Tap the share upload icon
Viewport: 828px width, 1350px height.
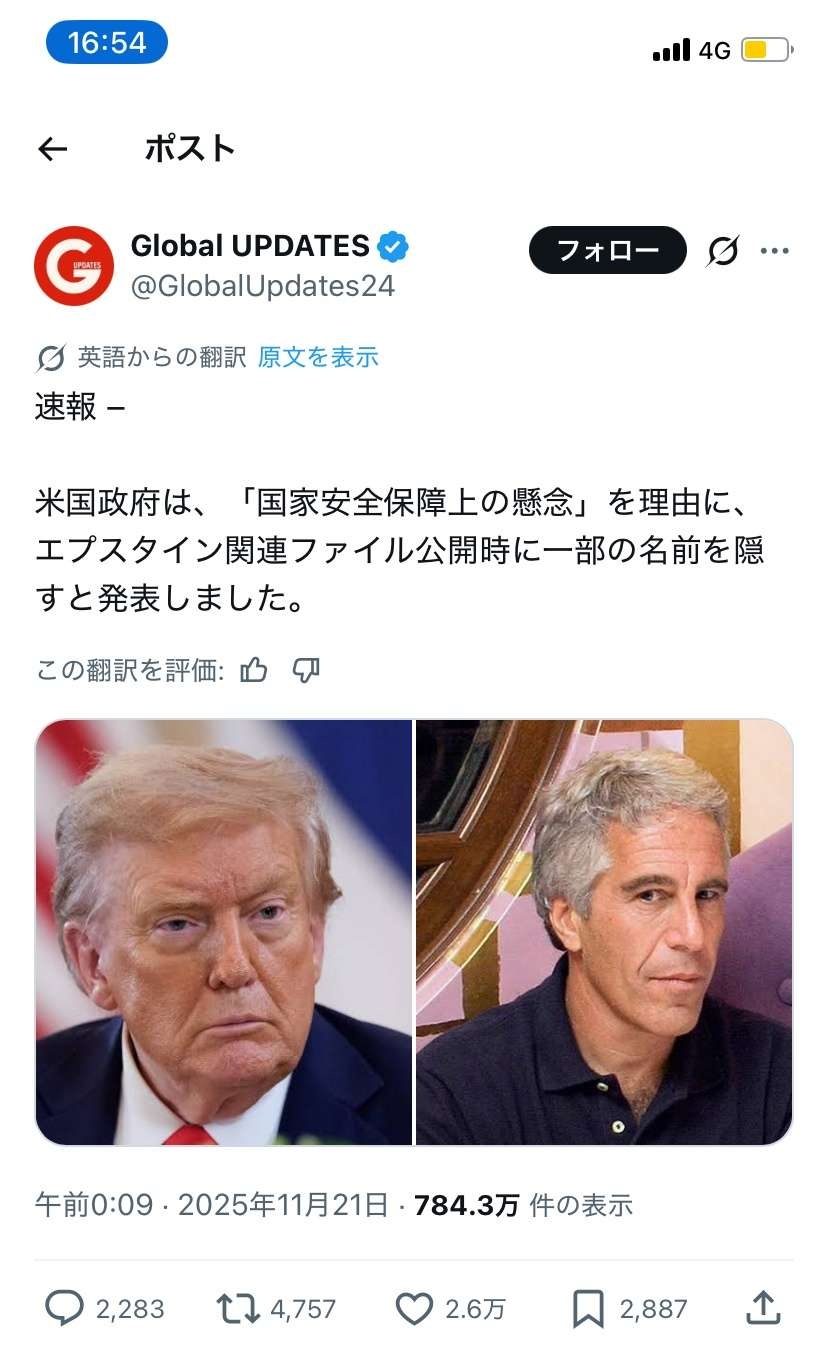[x=763, y=1307]
